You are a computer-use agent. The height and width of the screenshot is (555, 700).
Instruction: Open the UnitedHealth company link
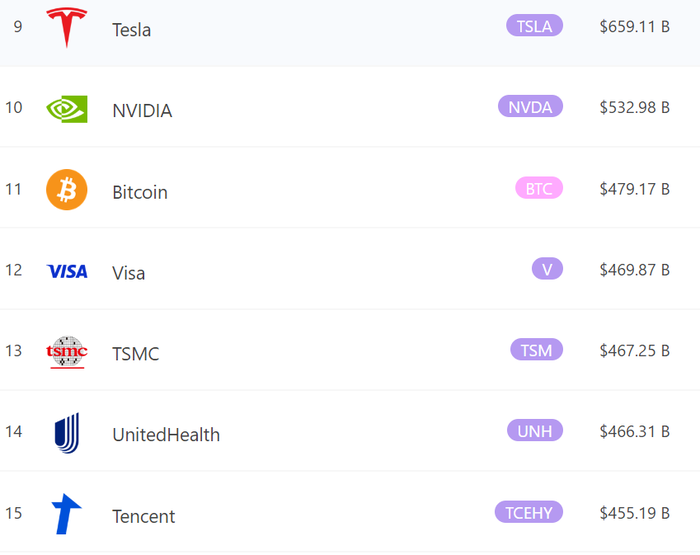166,435
